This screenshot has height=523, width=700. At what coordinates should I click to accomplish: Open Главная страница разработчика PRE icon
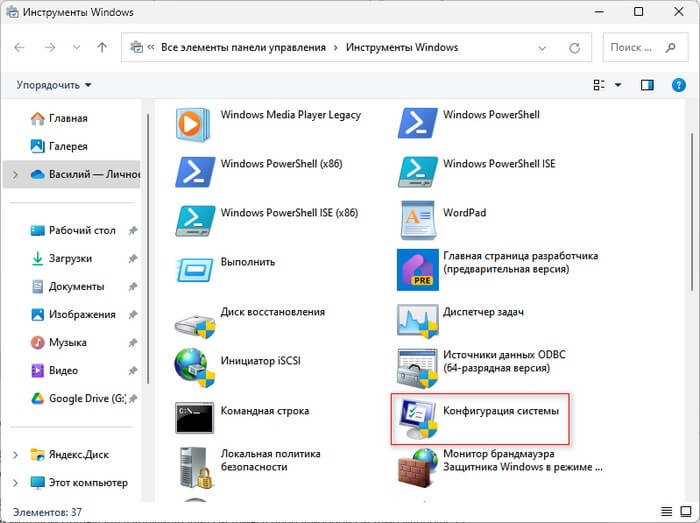pyautogui.click(x=417, y=270)
